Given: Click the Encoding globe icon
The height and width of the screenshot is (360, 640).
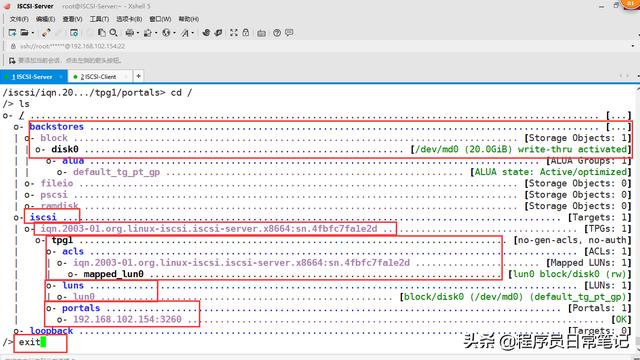Looking at the screenshot, I should tap(166, 33).
